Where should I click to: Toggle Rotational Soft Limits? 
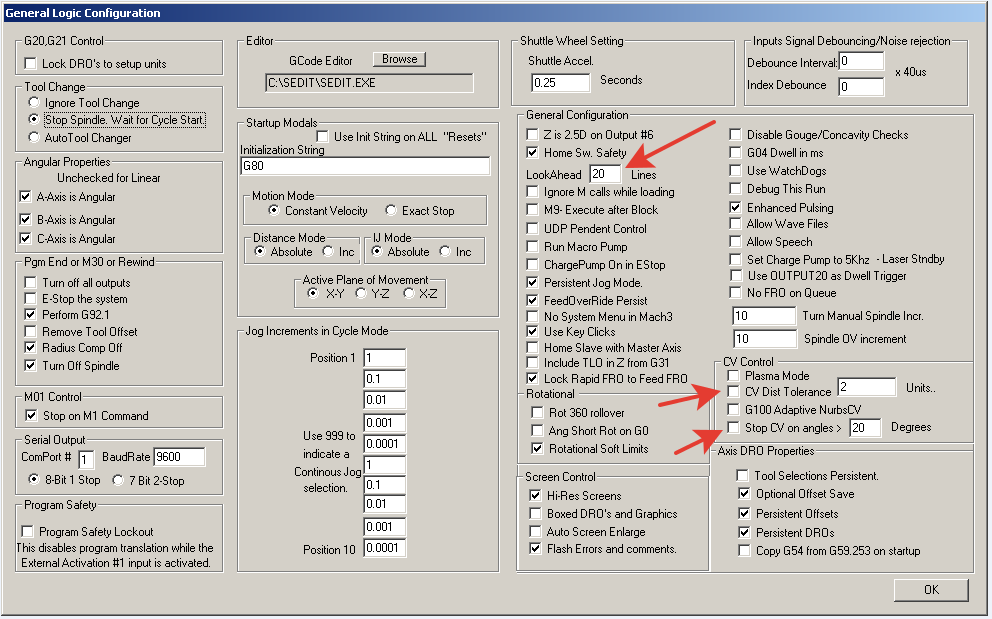coord(537,448)
